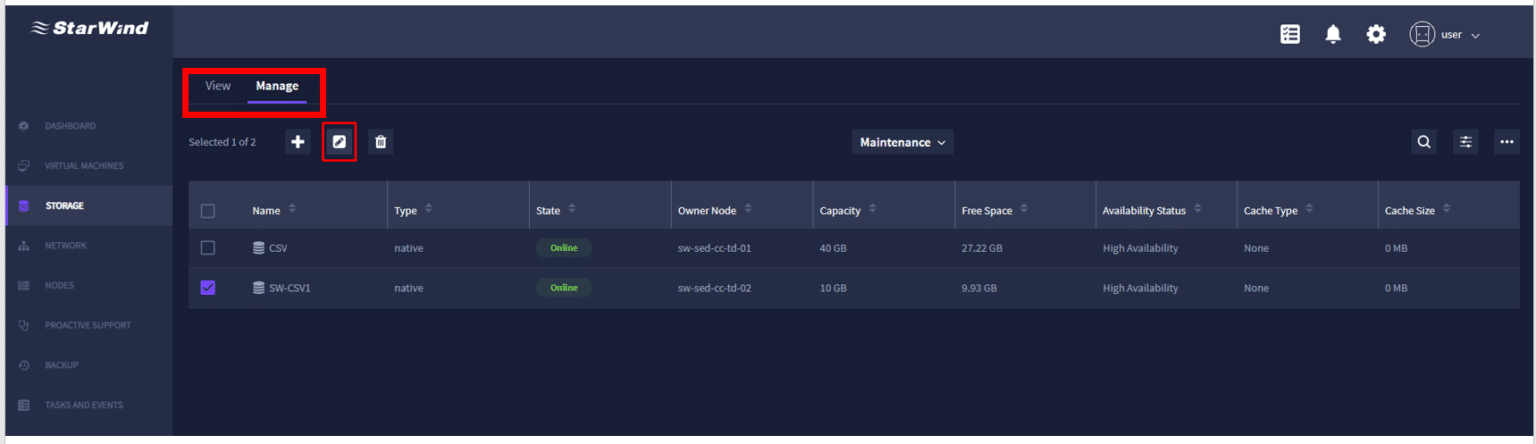This screenshot has height=444, width=1536.
Task: Click the Virtual Machines sidebar icon
Action: click(24, 166)
